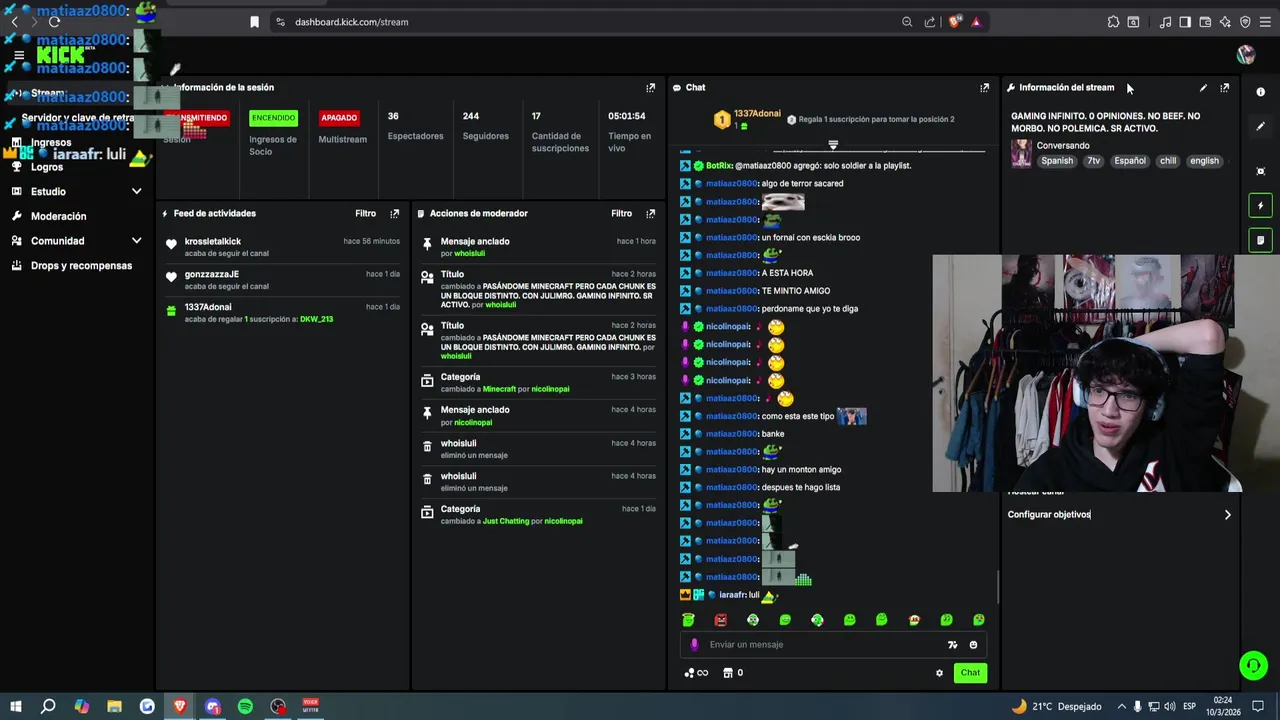Screen dimensions: 1280x720
Task: Click the ENCENDIDO Ingresos de Socio badge
Action: pos(273,118)
